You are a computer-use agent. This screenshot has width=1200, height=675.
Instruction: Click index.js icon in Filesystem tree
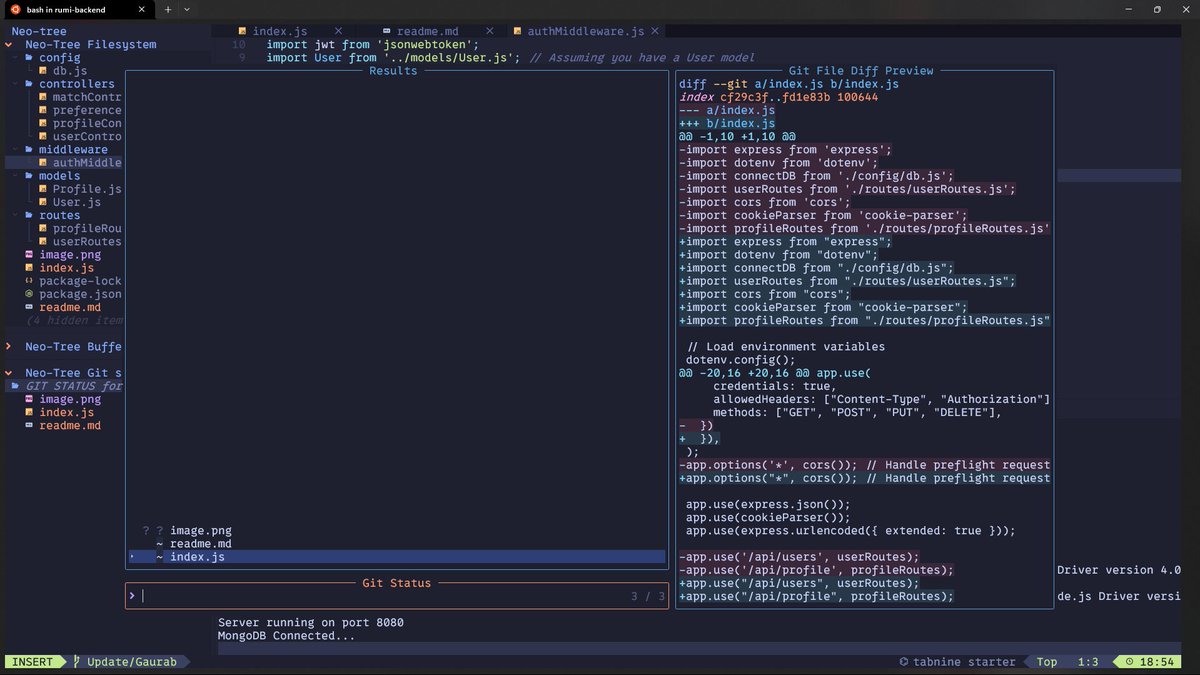point(29,268)
